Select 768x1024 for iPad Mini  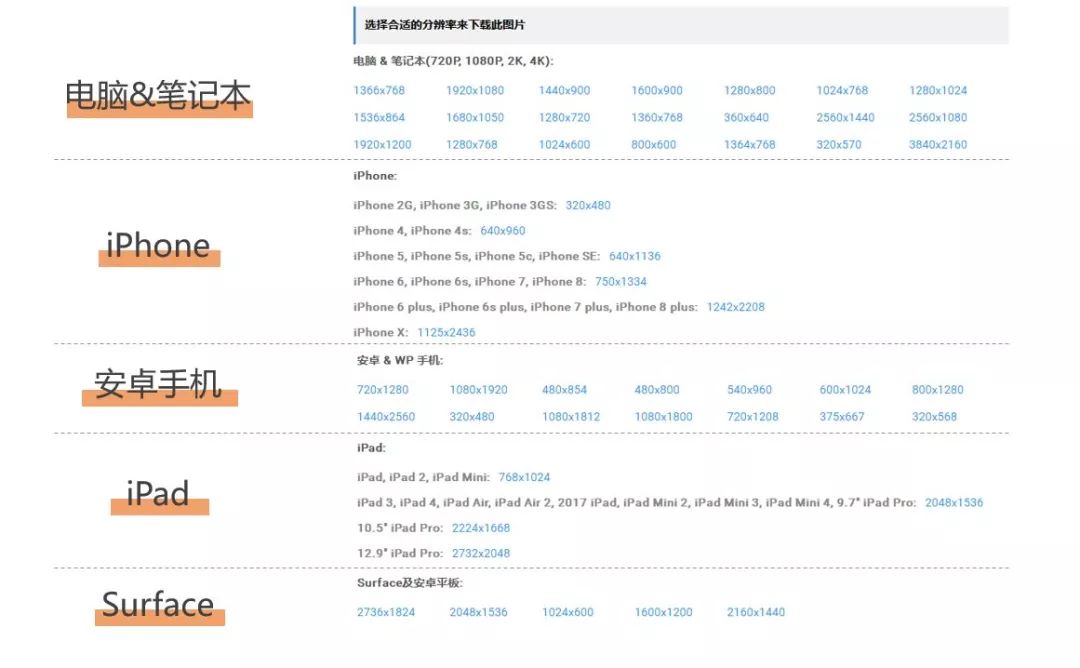524,477
